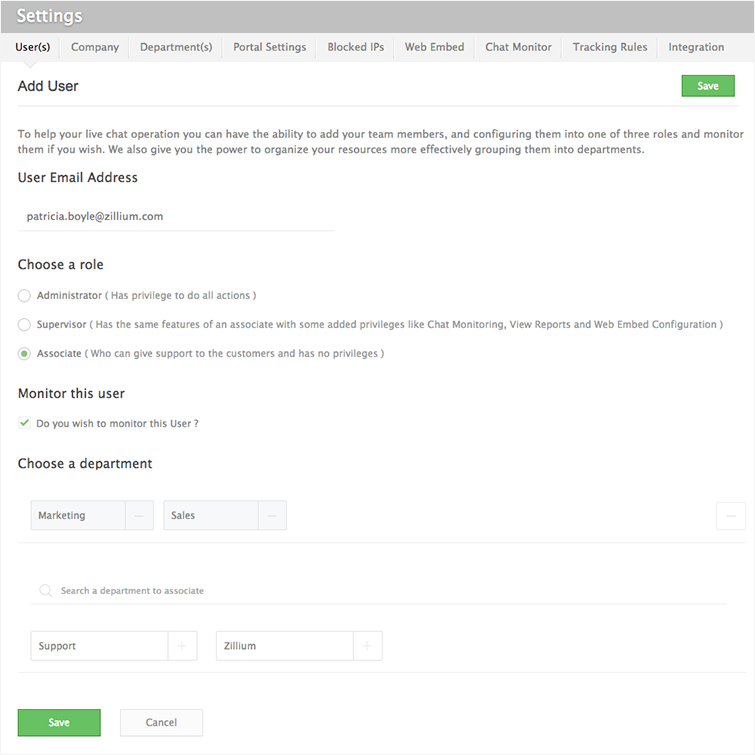Click the magnifier icon in the department search

pos(45,591)
